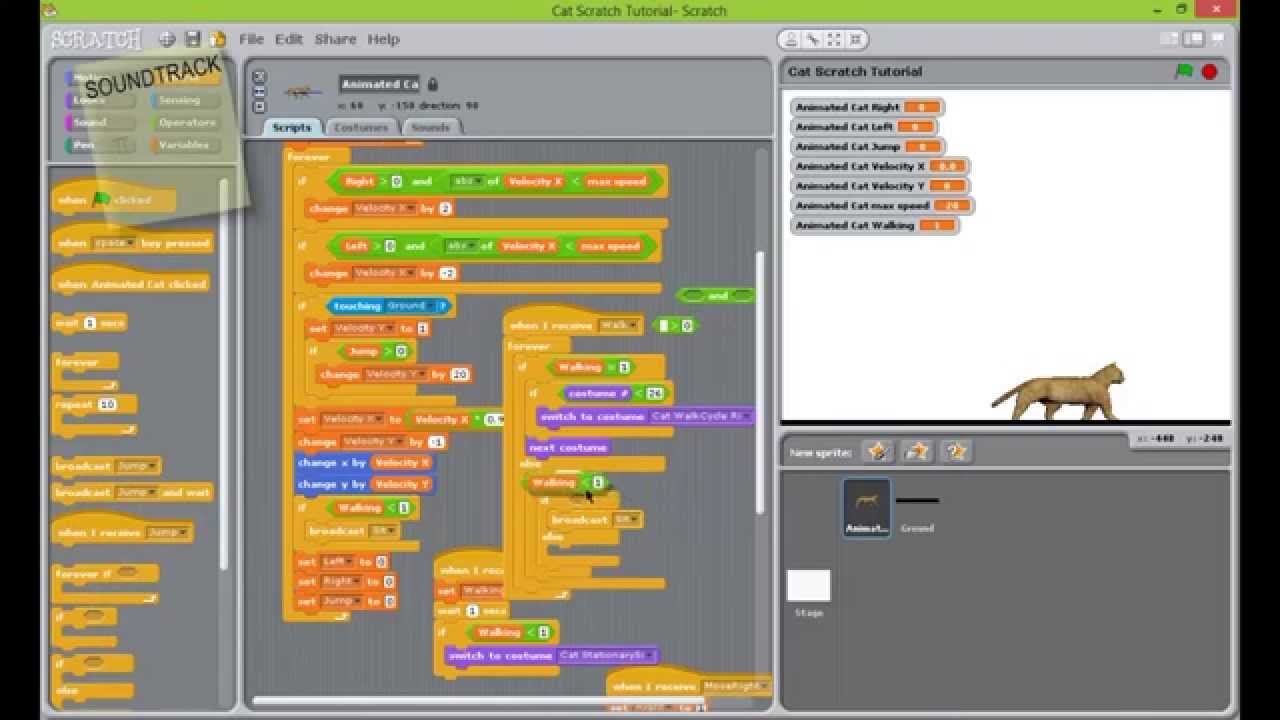The height and width of the screenshot is (720, 1280).
Task: Click the save project floppy icon
Action: [193, 39]
